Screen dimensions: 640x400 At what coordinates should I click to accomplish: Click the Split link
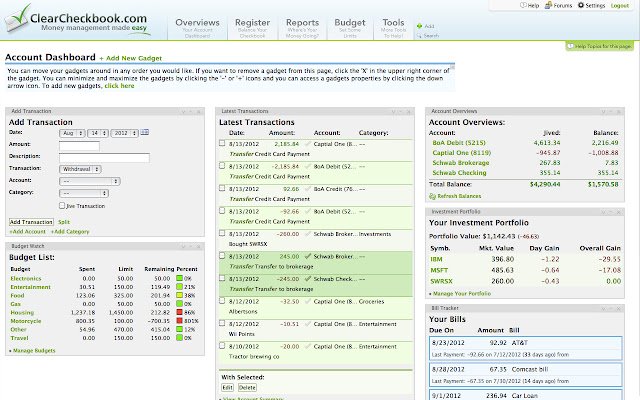[x=64, y=222]
